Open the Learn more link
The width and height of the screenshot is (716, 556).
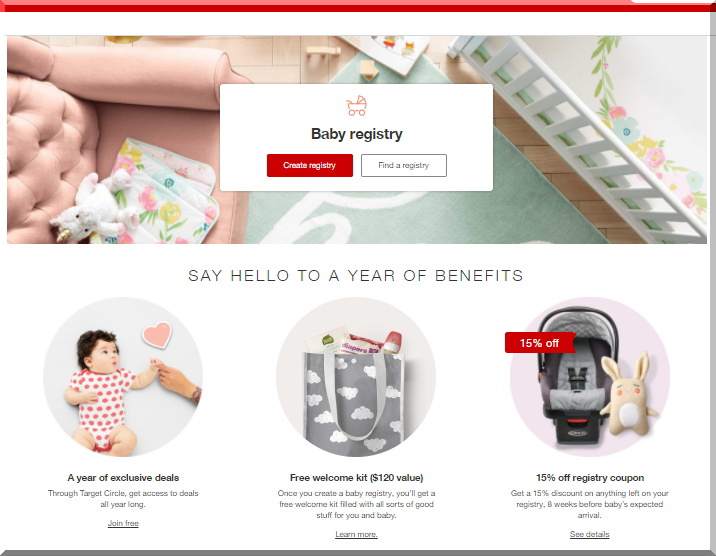coord(356,534)
